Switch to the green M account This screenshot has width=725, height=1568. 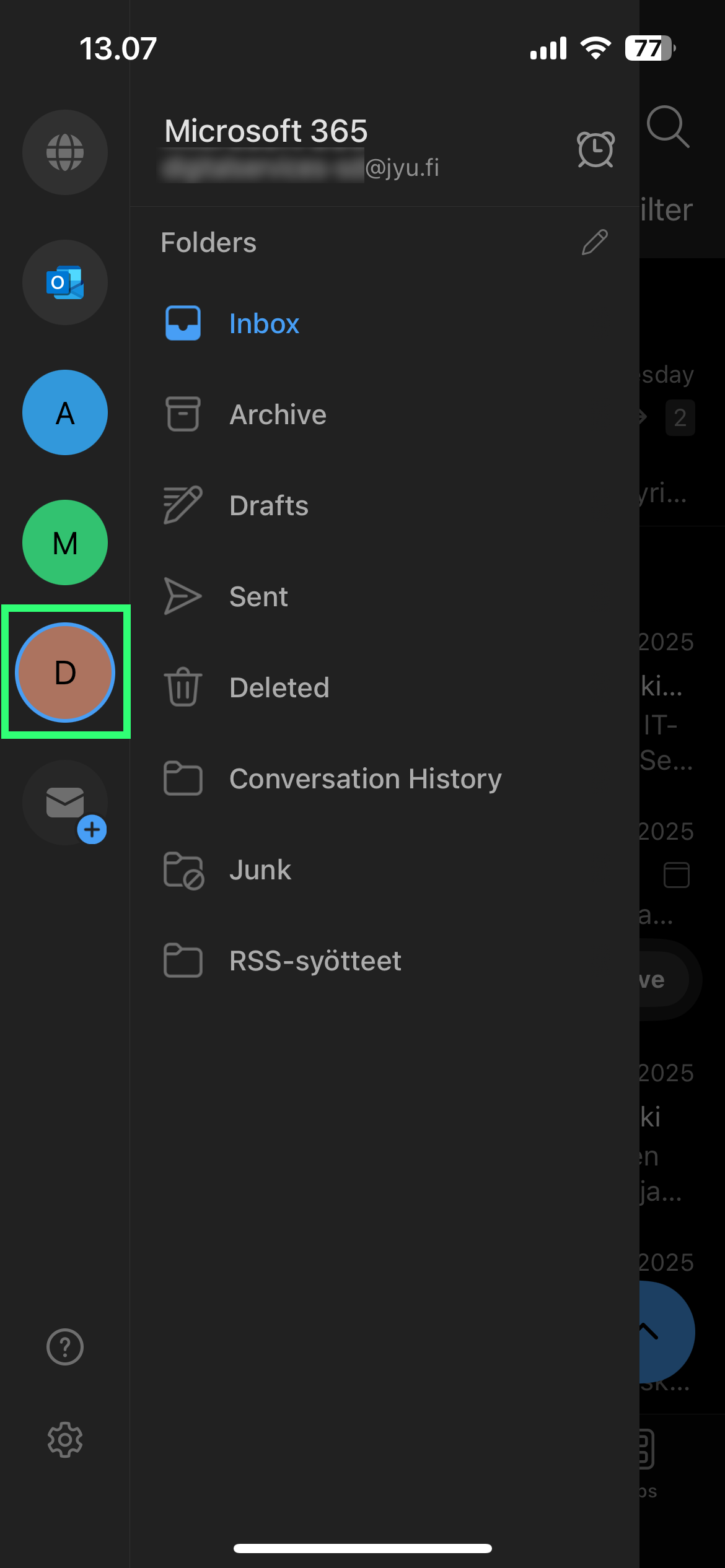65,542
